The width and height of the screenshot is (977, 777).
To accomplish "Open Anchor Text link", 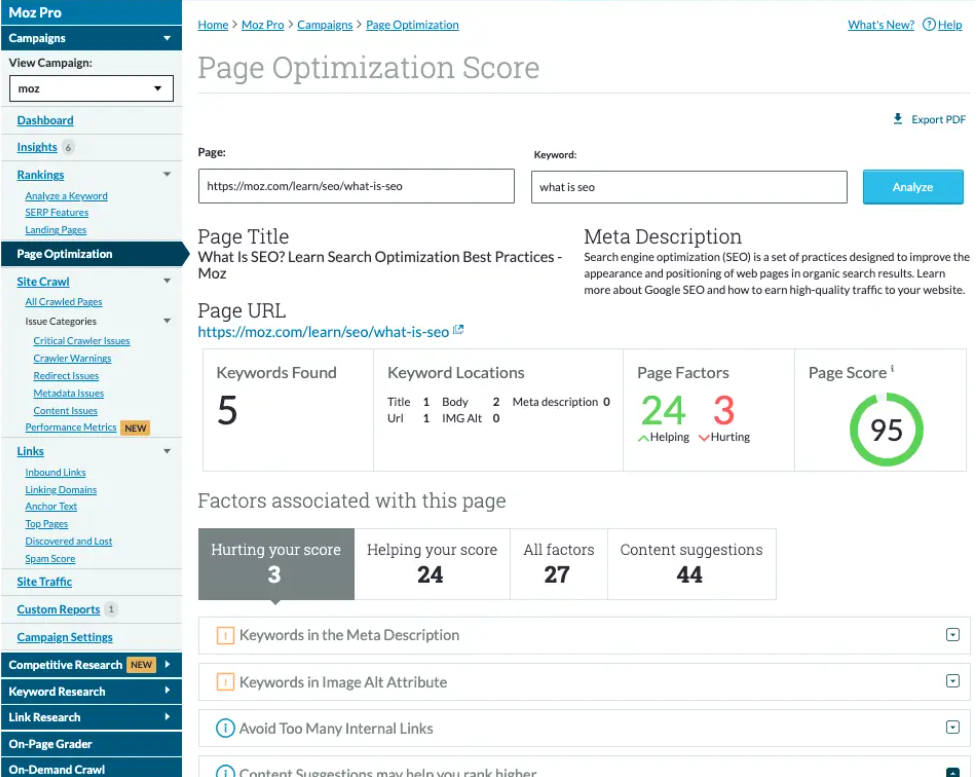I will tap(51, 507).
